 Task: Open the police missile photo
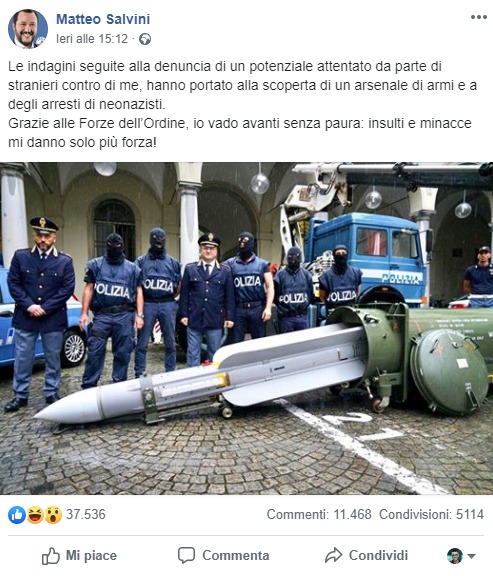pos(246,328)
